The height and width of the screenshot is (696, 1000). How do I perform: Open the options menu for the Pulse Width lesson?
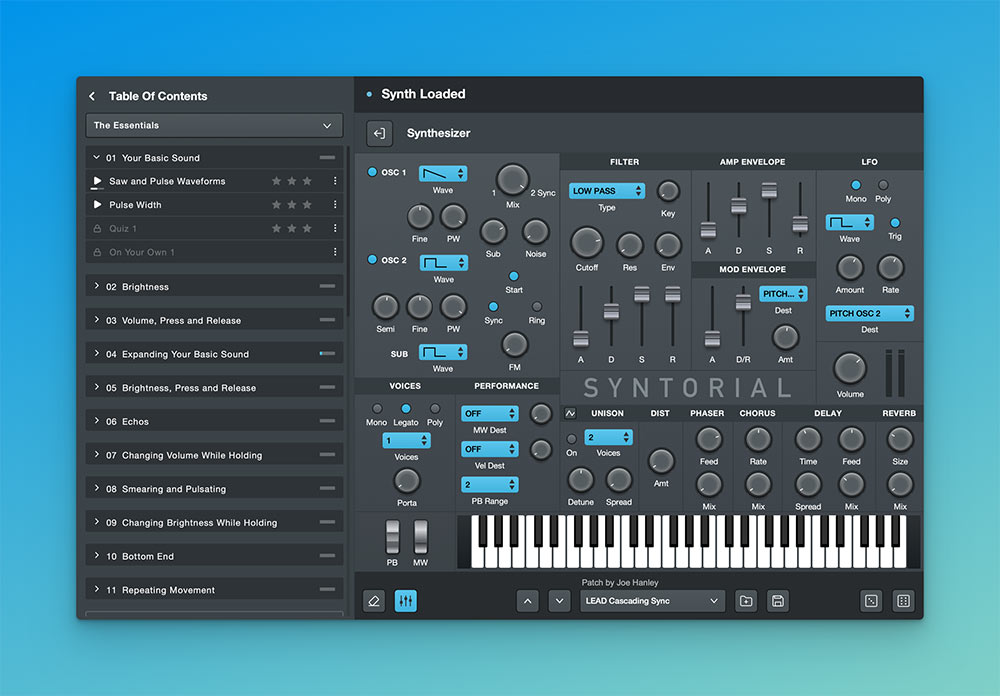point(337,204)
